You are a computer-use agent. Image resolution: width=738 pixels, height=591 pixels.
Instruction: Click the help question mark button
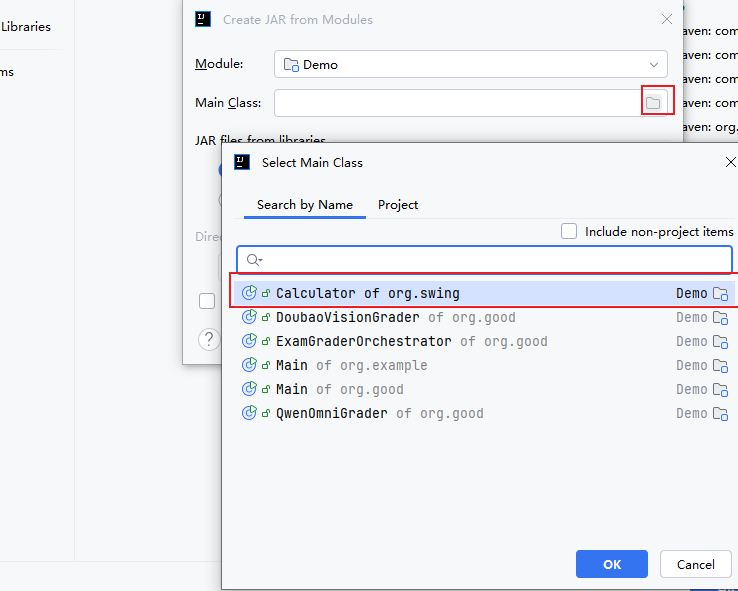coord(209,339)
